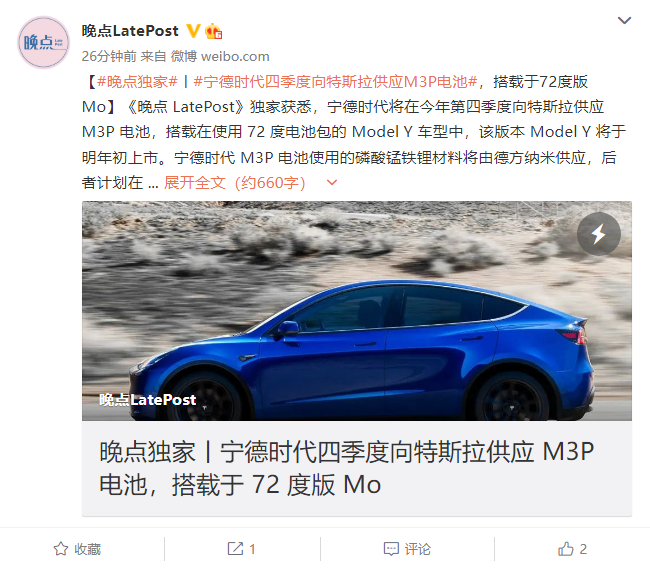Click the repost share icon
The width and height of the screenshot is (650, 570).
coord(235,548)
